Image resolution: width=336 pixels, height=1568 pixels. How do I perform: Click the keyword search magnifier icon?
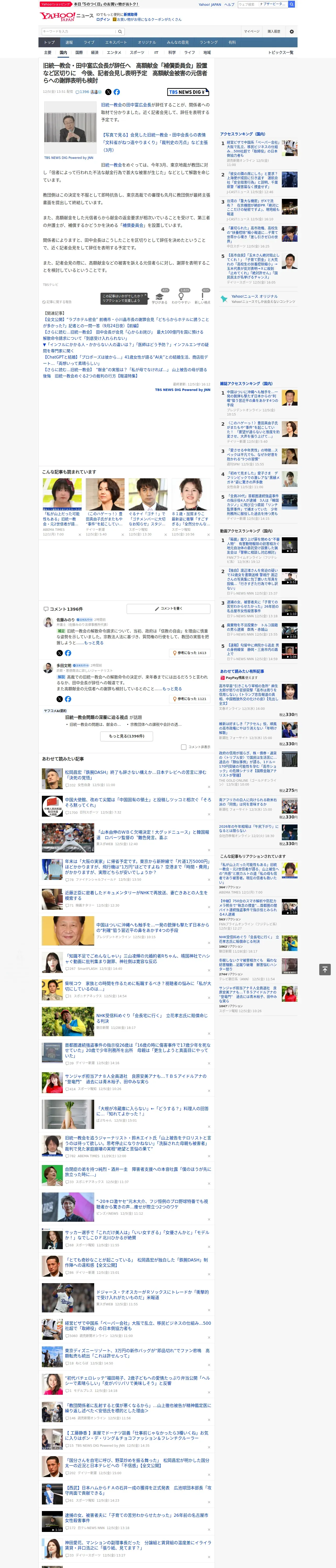(120, 31)
